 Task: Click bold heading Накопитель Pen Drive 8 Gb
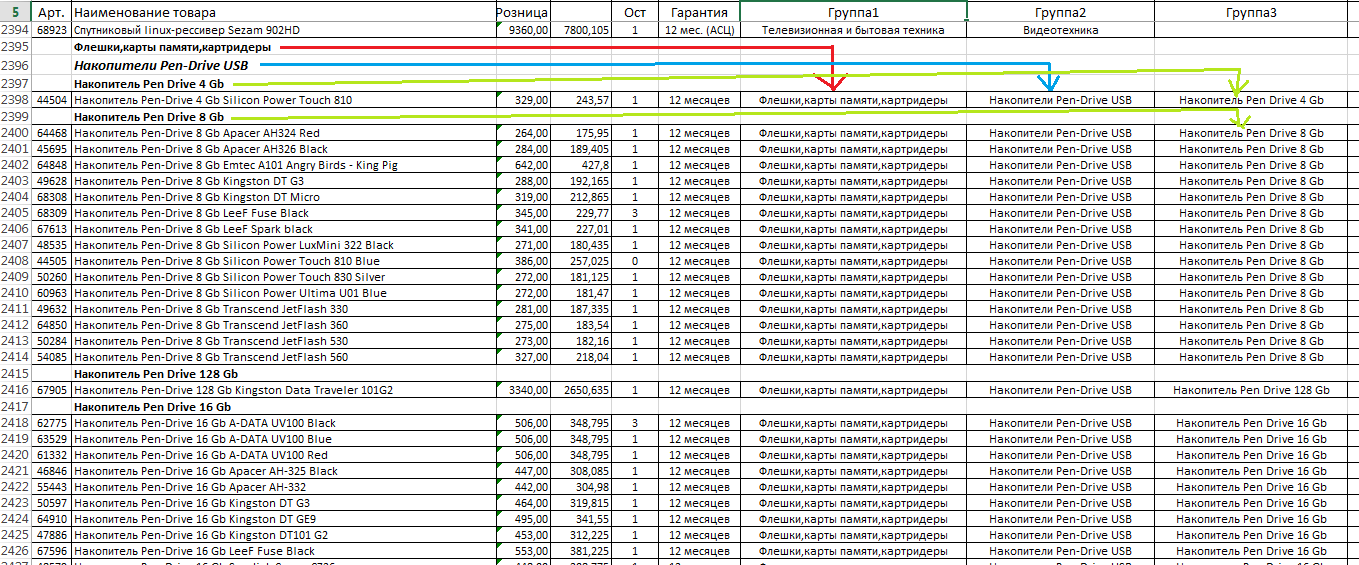pyautogui.click(x=148, y=117)
